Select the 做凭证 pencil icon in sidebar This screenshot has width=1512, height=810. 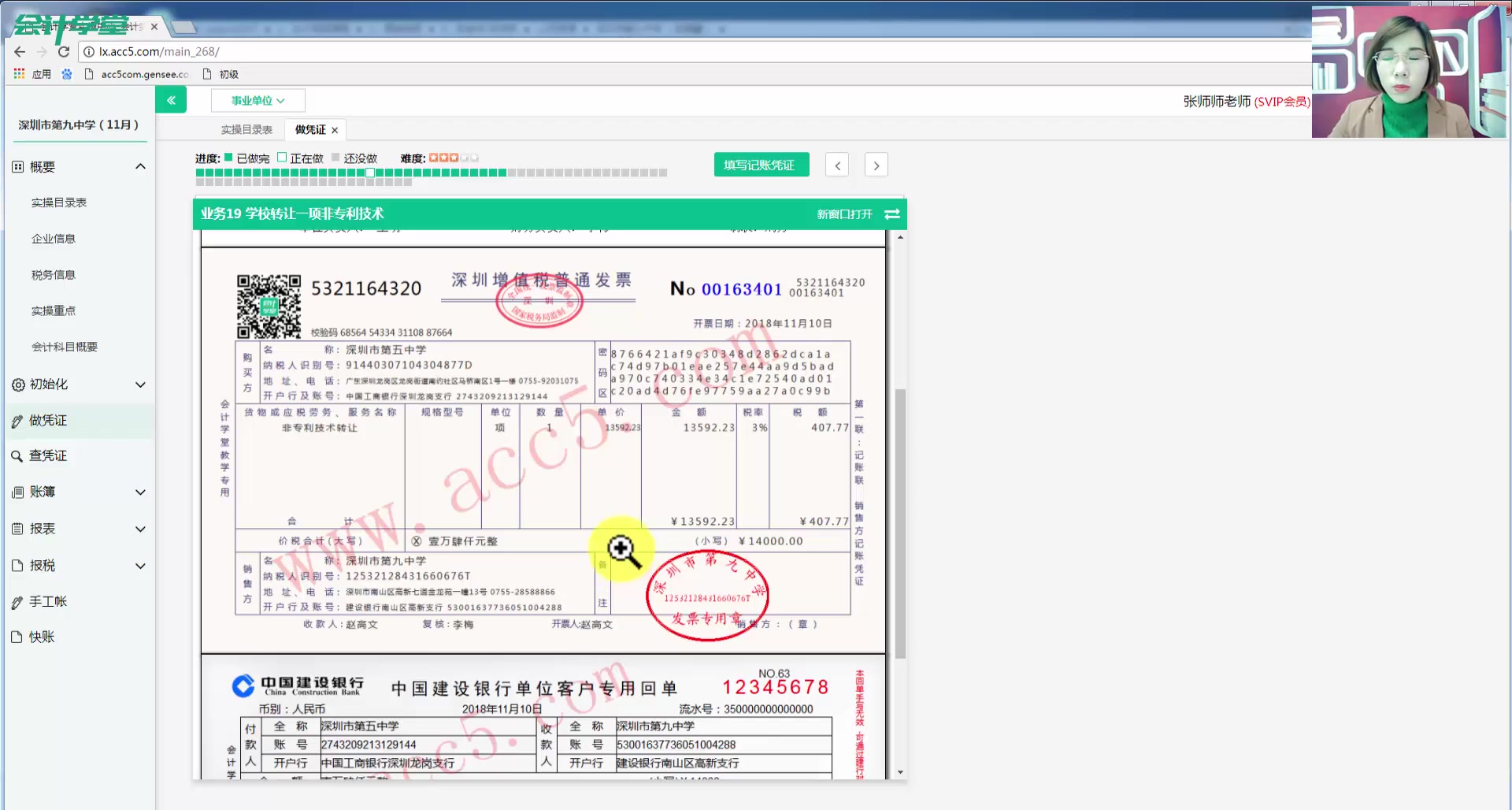17,420
